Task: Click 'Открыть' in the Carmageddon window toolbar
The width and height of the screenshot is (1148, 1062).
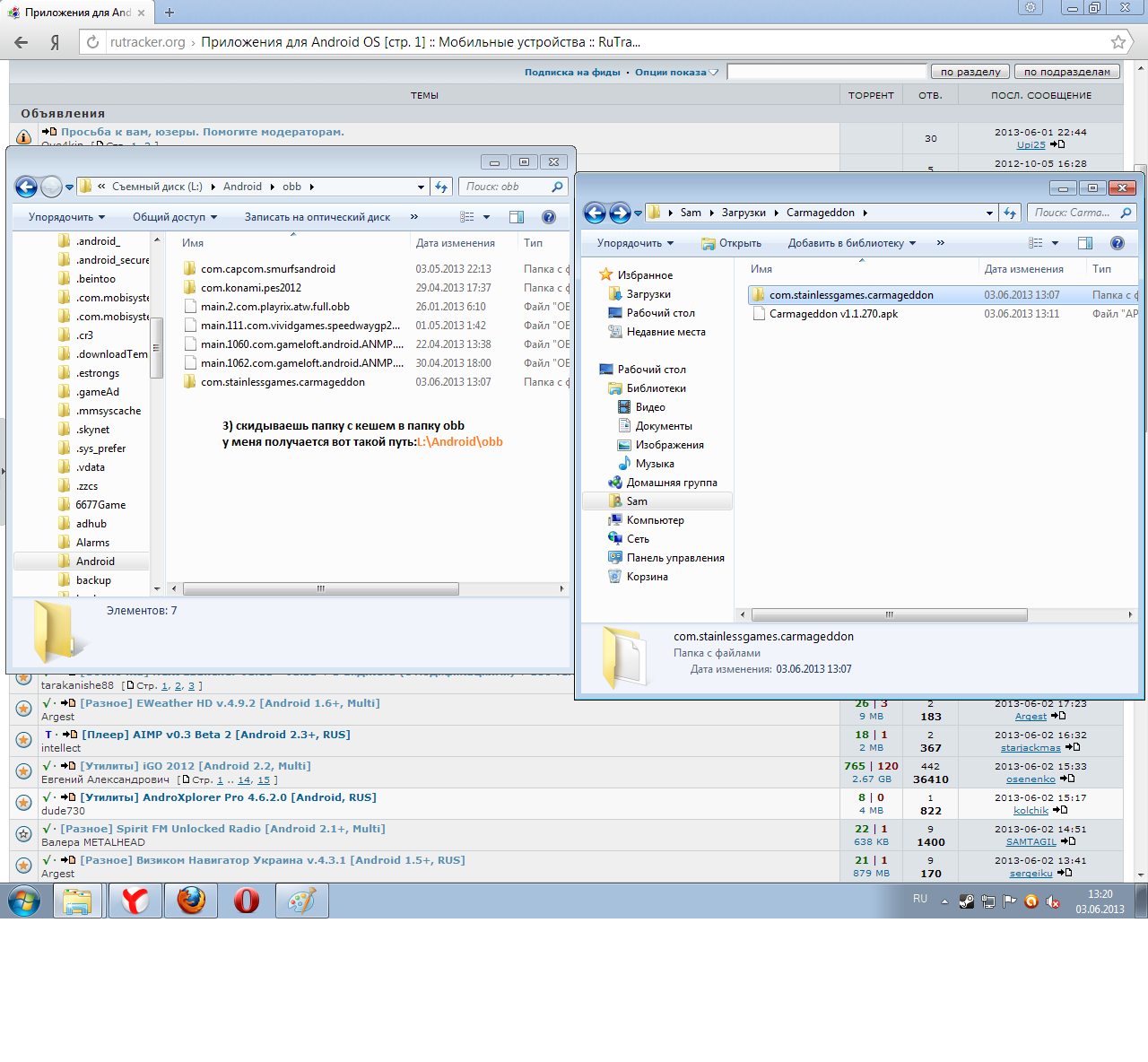Action: point(731,243)
